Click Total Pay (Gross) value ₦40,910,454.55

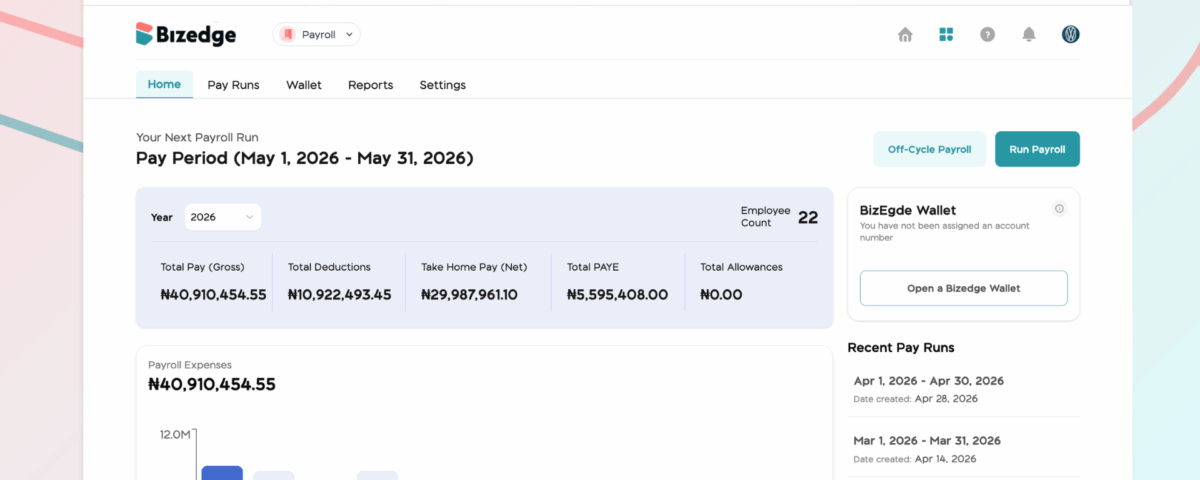pos(213,295)
